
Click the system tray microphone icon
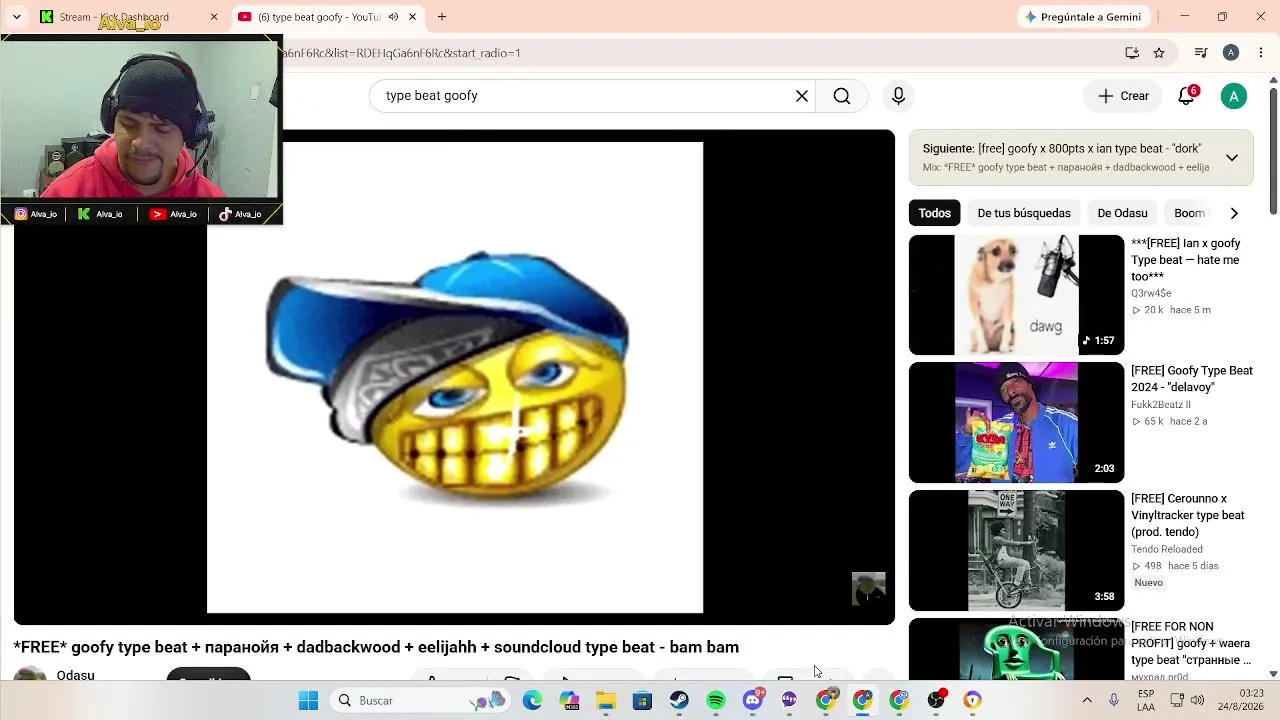(1114, 701)
